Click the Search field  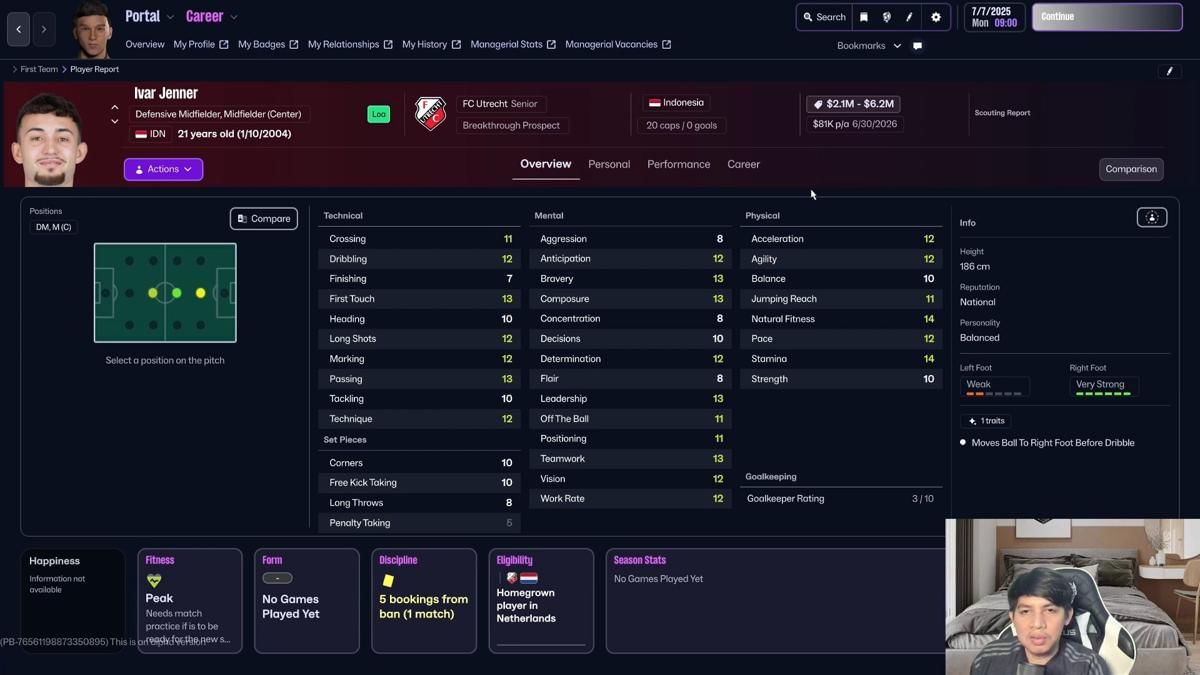[824, 17]
